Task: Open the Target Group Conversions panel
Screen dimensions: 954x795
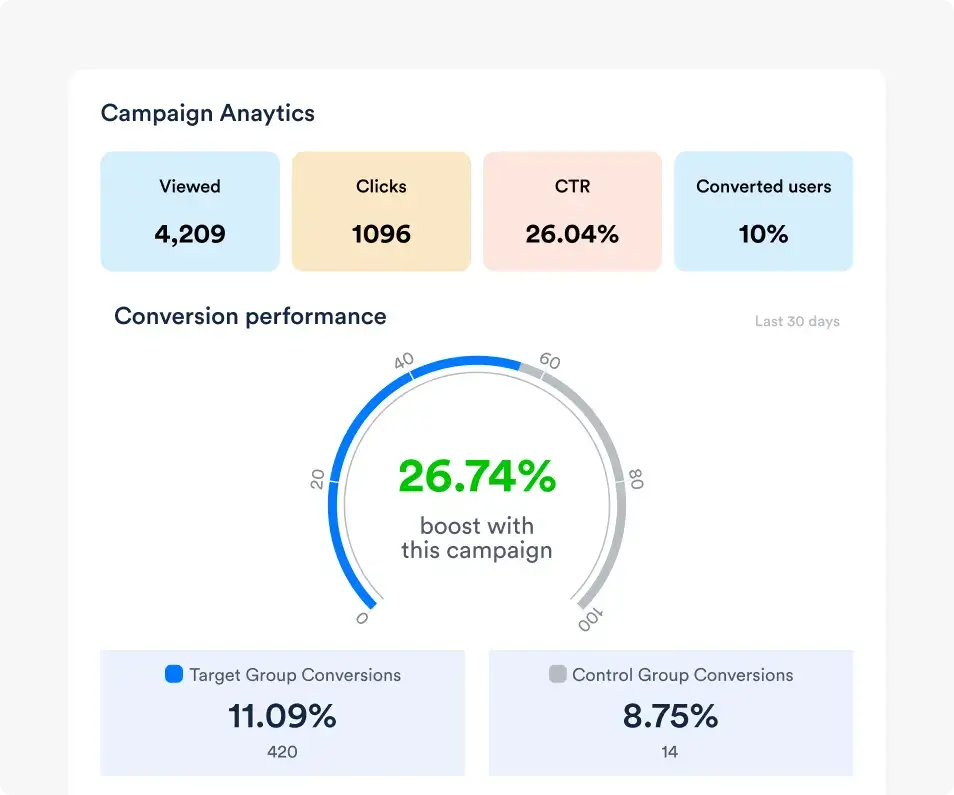Action: pyautogui.click(x=282, y=712)
